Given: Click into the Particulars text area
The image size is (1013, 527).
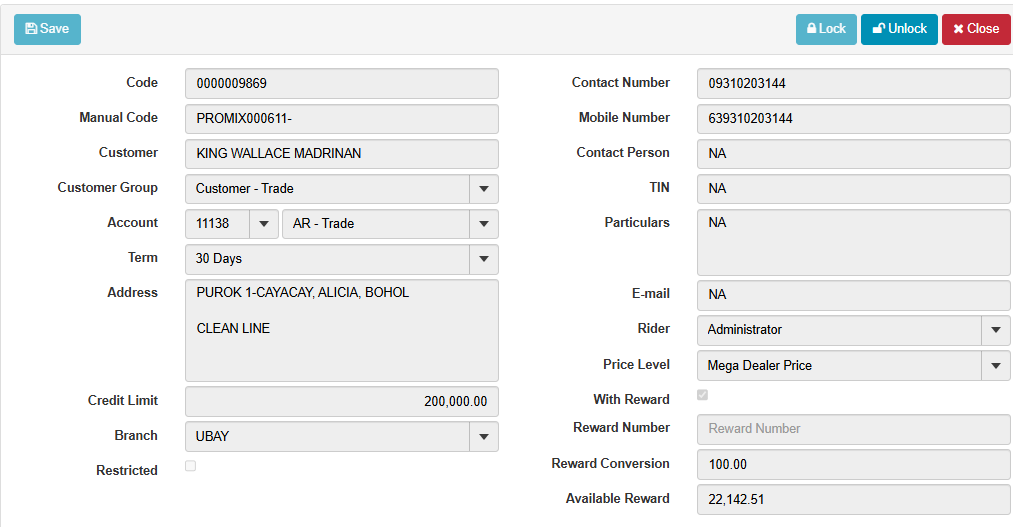Looking at the screenshot, I should point(853,241).
